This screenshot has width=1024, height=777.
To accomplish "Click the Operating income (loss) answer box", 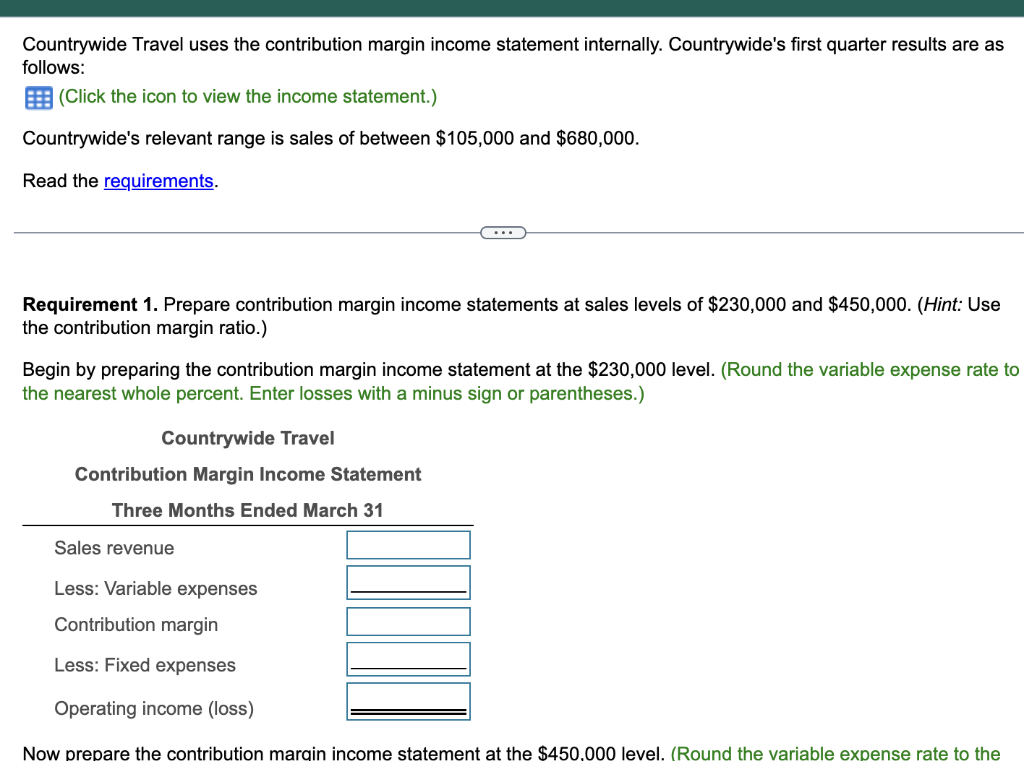I will point(408,698).
